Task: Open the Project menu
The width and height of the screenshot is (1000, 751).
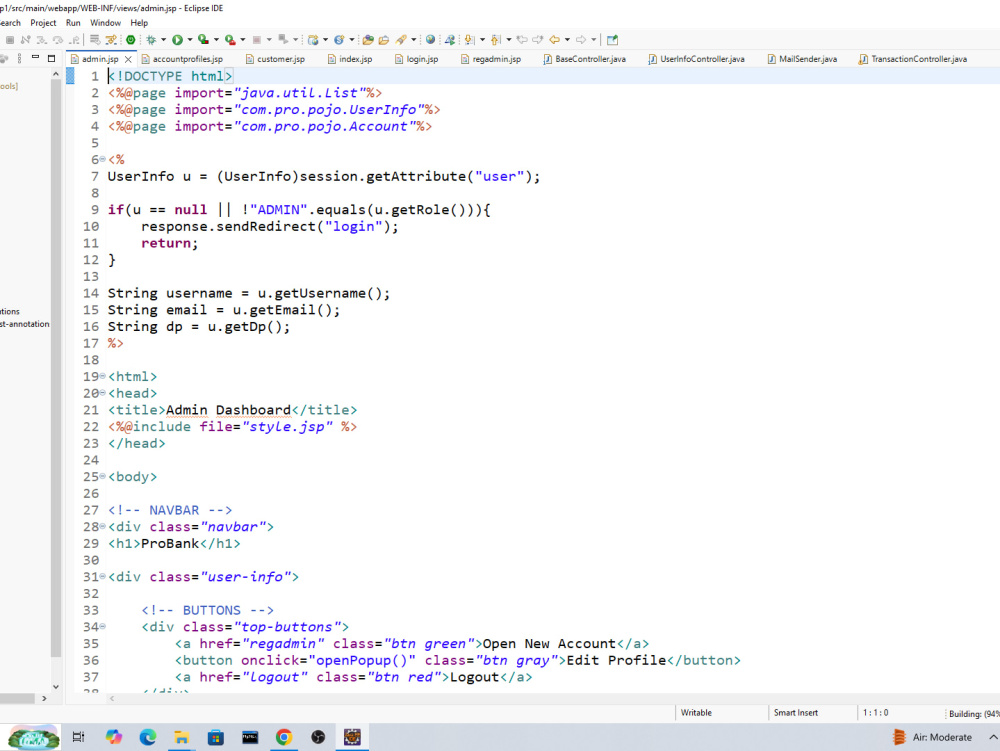Action: (x=43, y=23)
